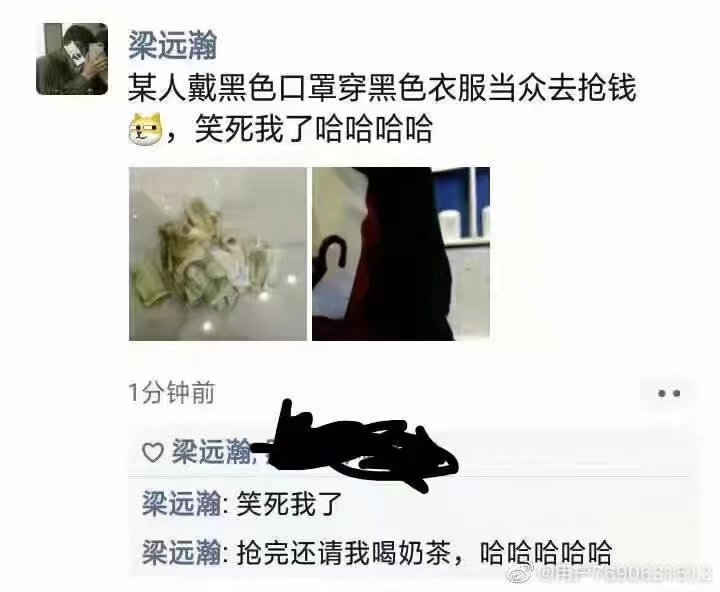Open the two-dot more options button
The height and width of the screenshot is (592, 720).
click(x=668, y=394)
